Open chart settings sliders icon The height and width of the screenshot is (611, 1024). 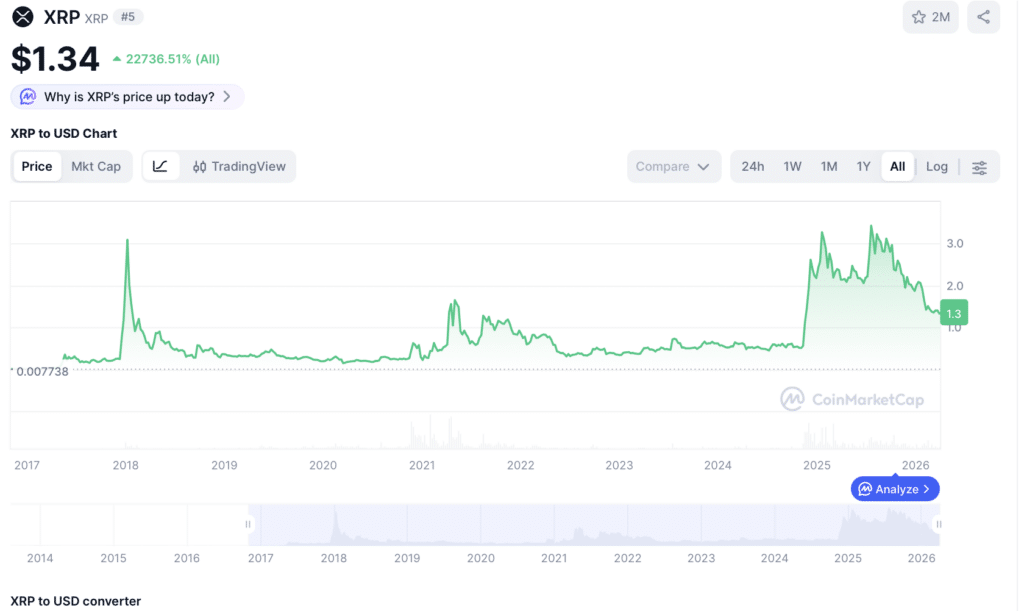click(979, 167)
